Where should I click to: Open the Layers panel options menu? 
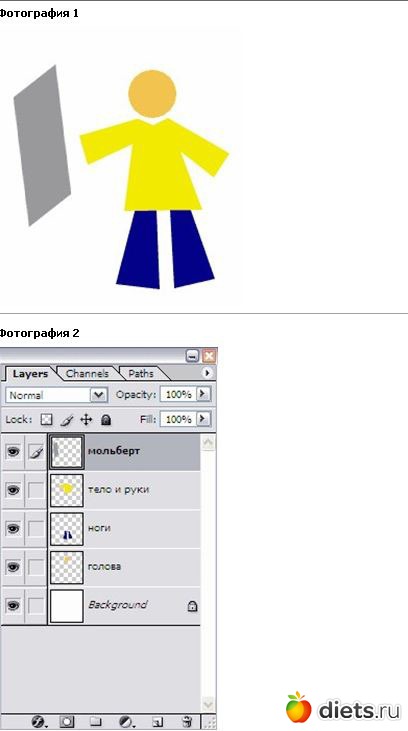207,373
